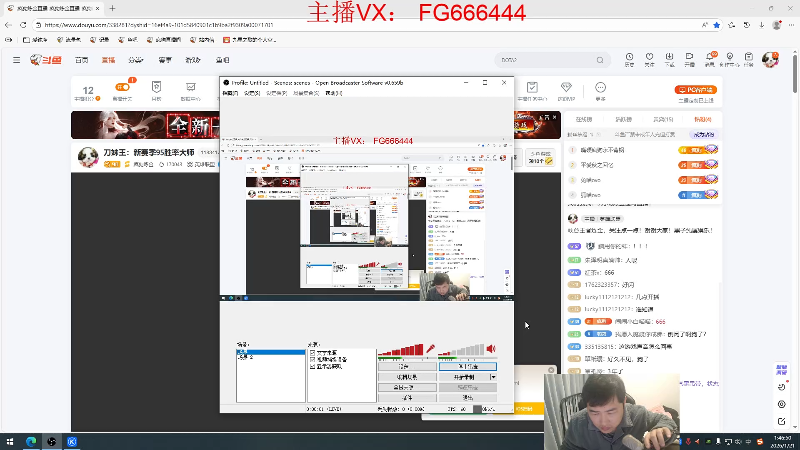This screenshot has width=800, height=450.
Task: Open the user avatar in Douyu header
Action: click(770, 60)
